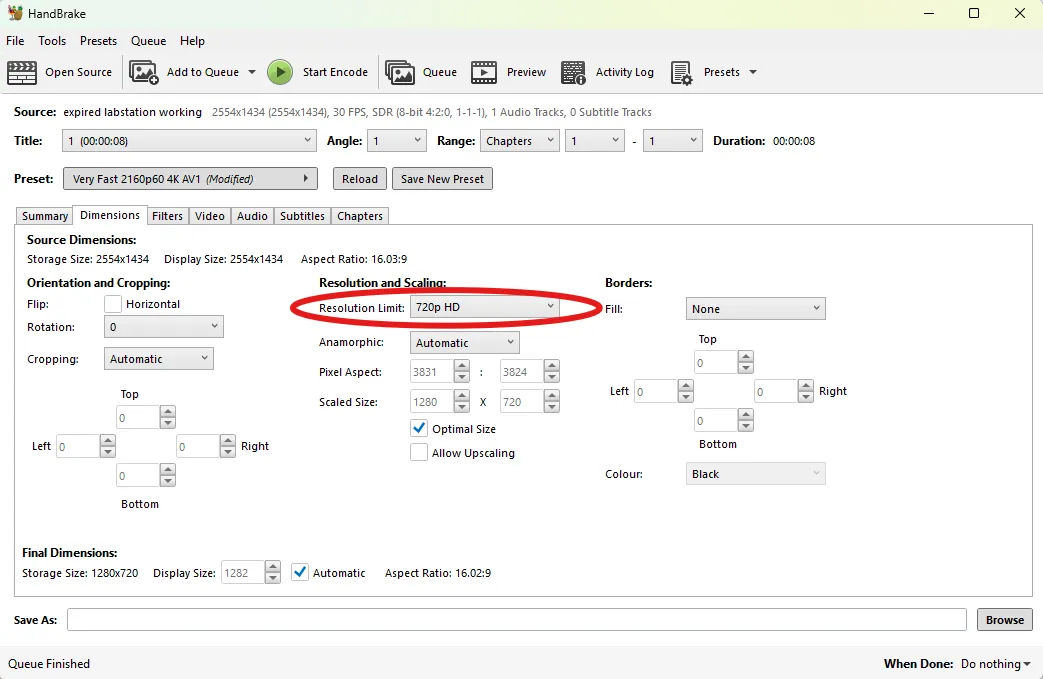Uncheck the Optimal Size checkbox
Image resolution: width=1043 pixels, height=679 pixels.
coord(419,428)
